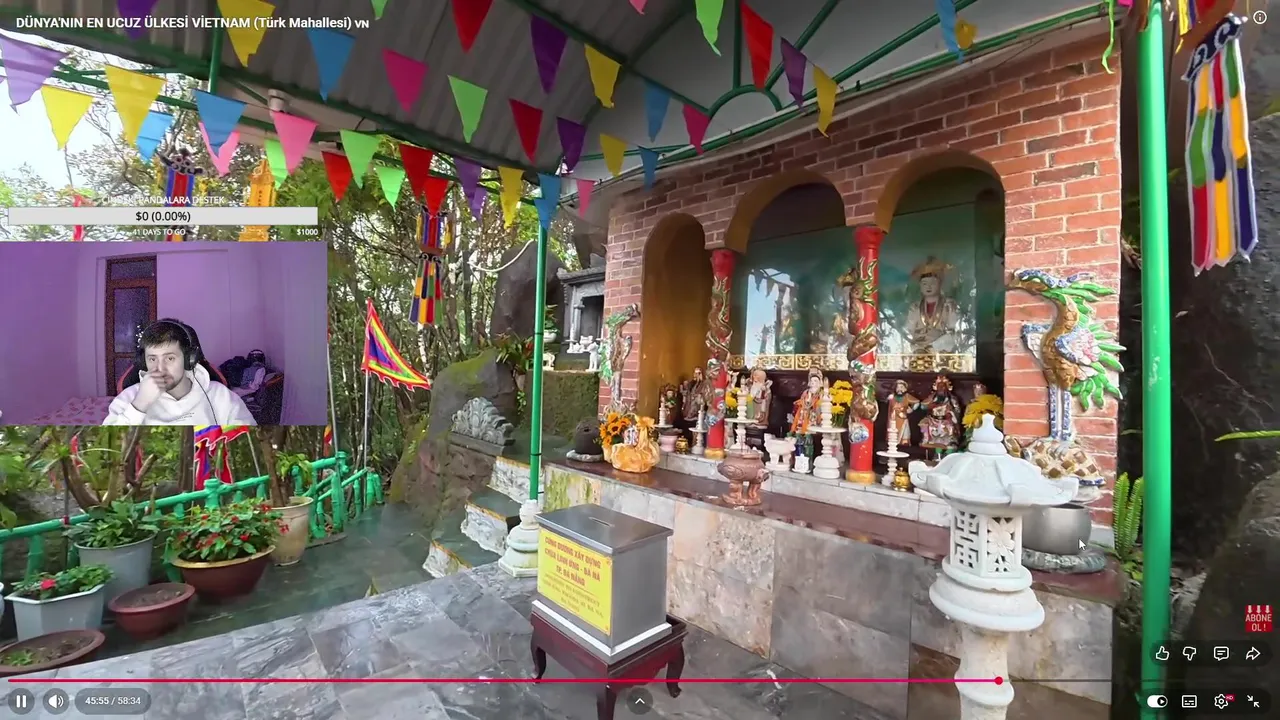
Task: Open the comments panel icon
Action: tap(1221, 653)
